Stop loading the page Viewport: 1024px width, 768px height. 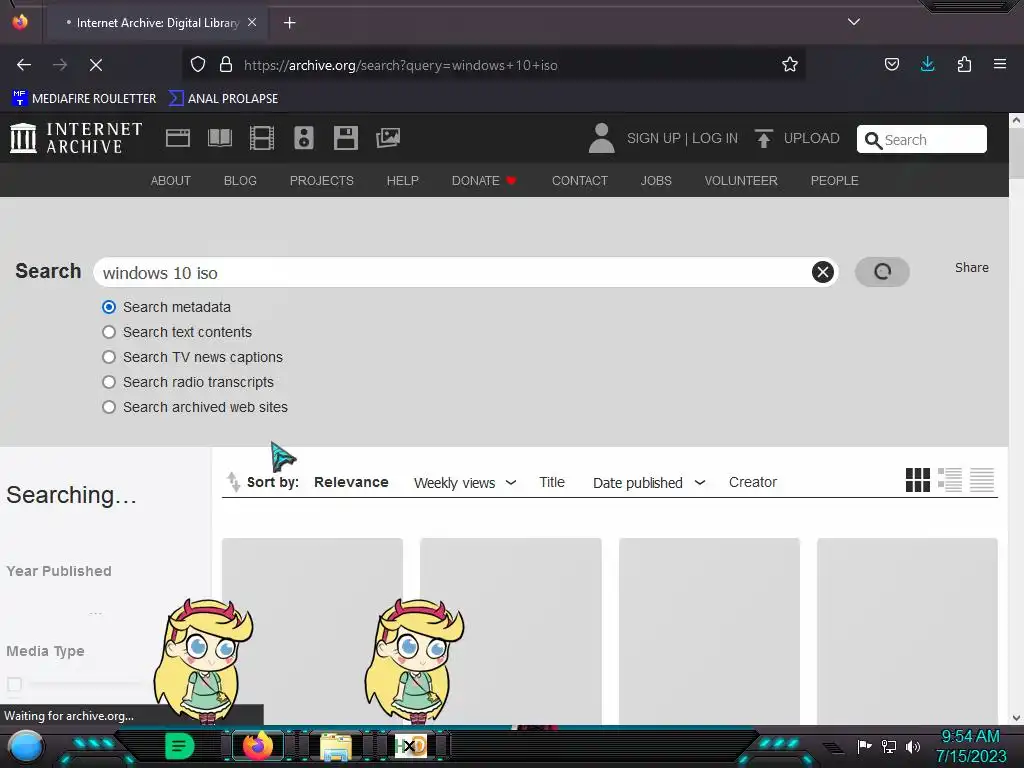(96, 65)
